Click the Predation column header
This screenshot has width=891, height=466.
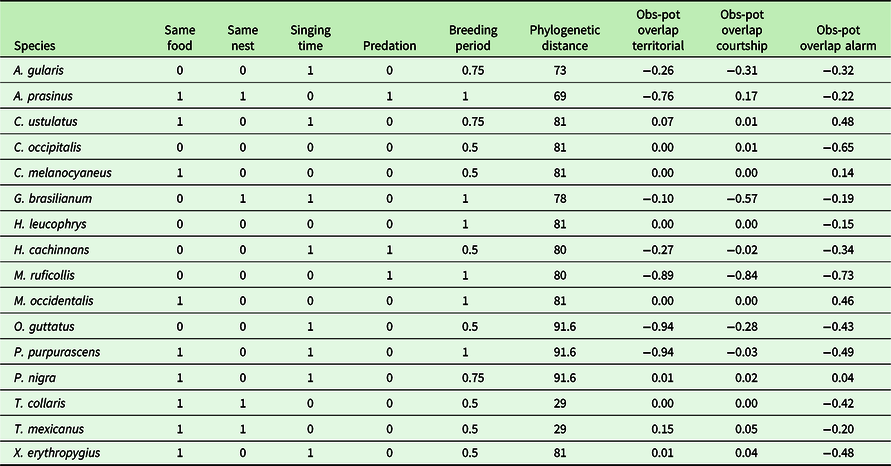click(389, 46)
